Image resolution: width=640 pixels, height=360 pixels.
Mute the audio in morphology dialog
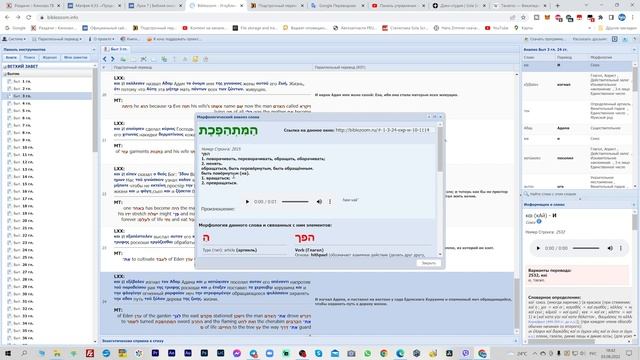(319, 202)
